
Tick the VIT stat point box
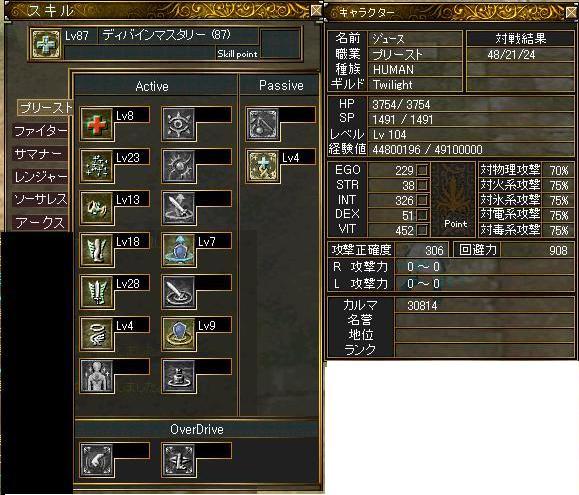422,230
